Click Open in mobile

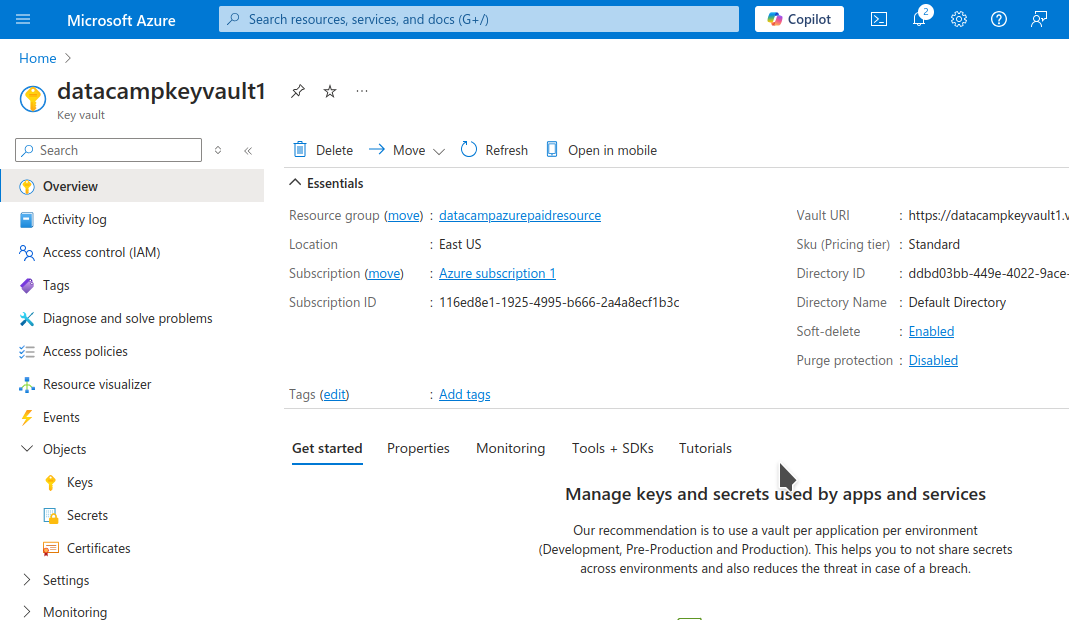[x=601, y=150]
